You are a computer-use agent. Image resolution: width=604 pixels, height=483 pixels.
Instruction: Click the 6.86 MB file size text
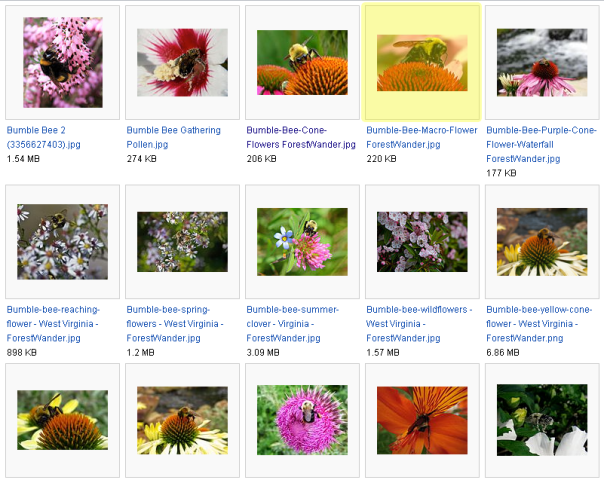point(503,352)
